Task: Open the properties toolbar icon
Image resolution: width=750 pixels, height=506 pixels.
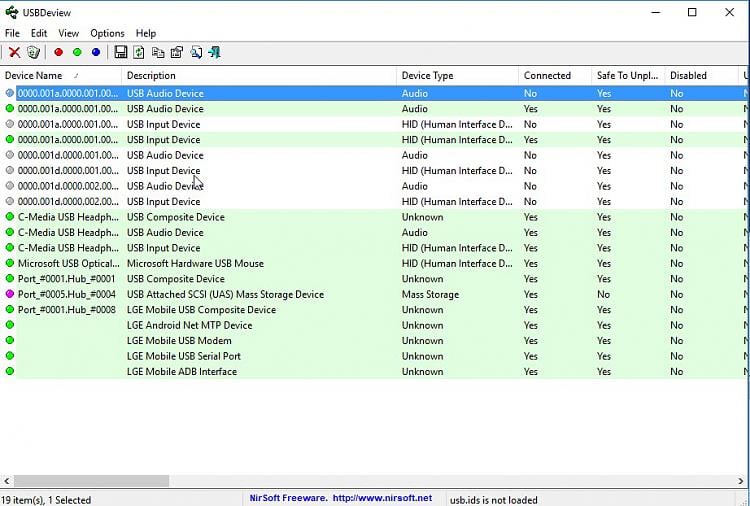Action: coord(176,52)
